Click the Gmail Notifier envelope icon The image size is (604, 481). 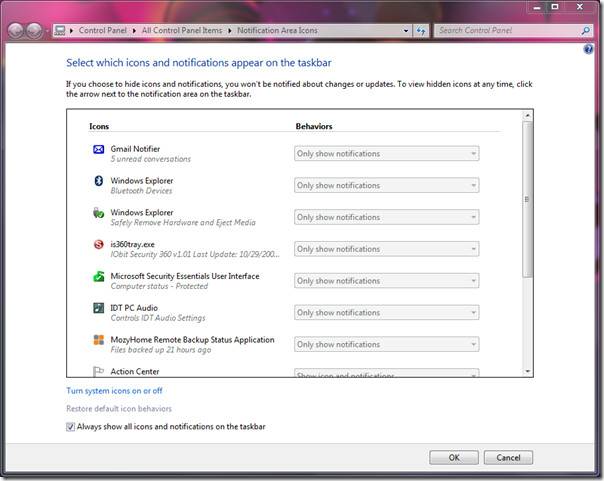click(x=99, y=149)
